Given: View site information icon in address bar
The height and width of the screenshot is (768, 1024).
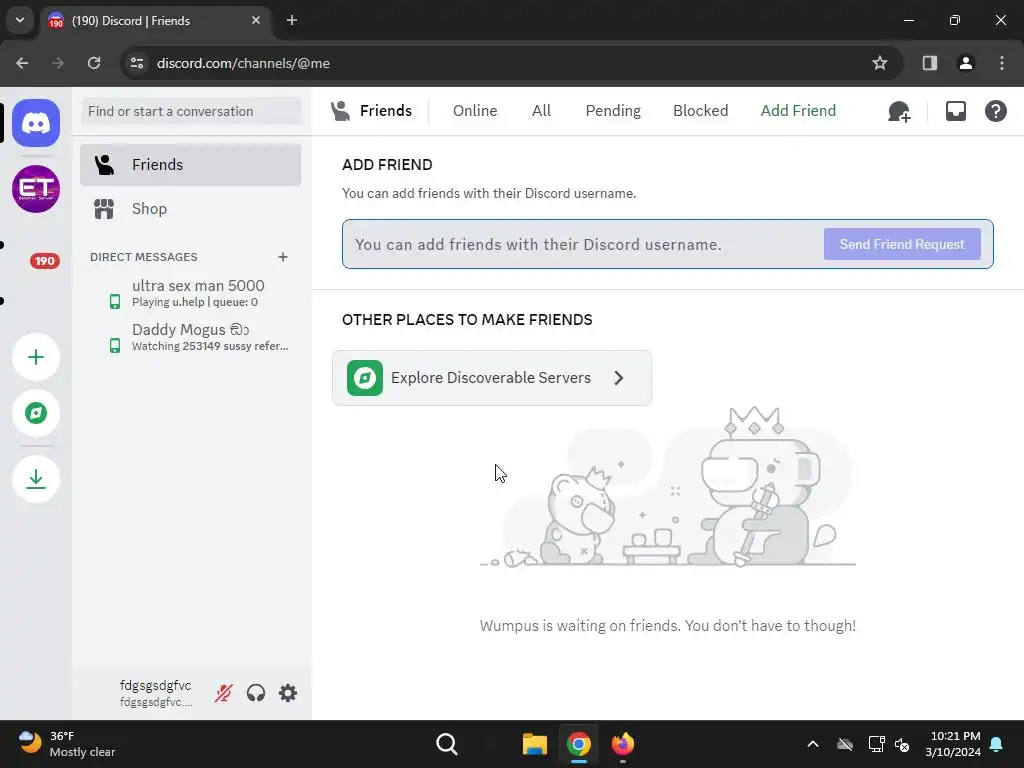Looking at the screenshot, I should (x=137, y=63).
